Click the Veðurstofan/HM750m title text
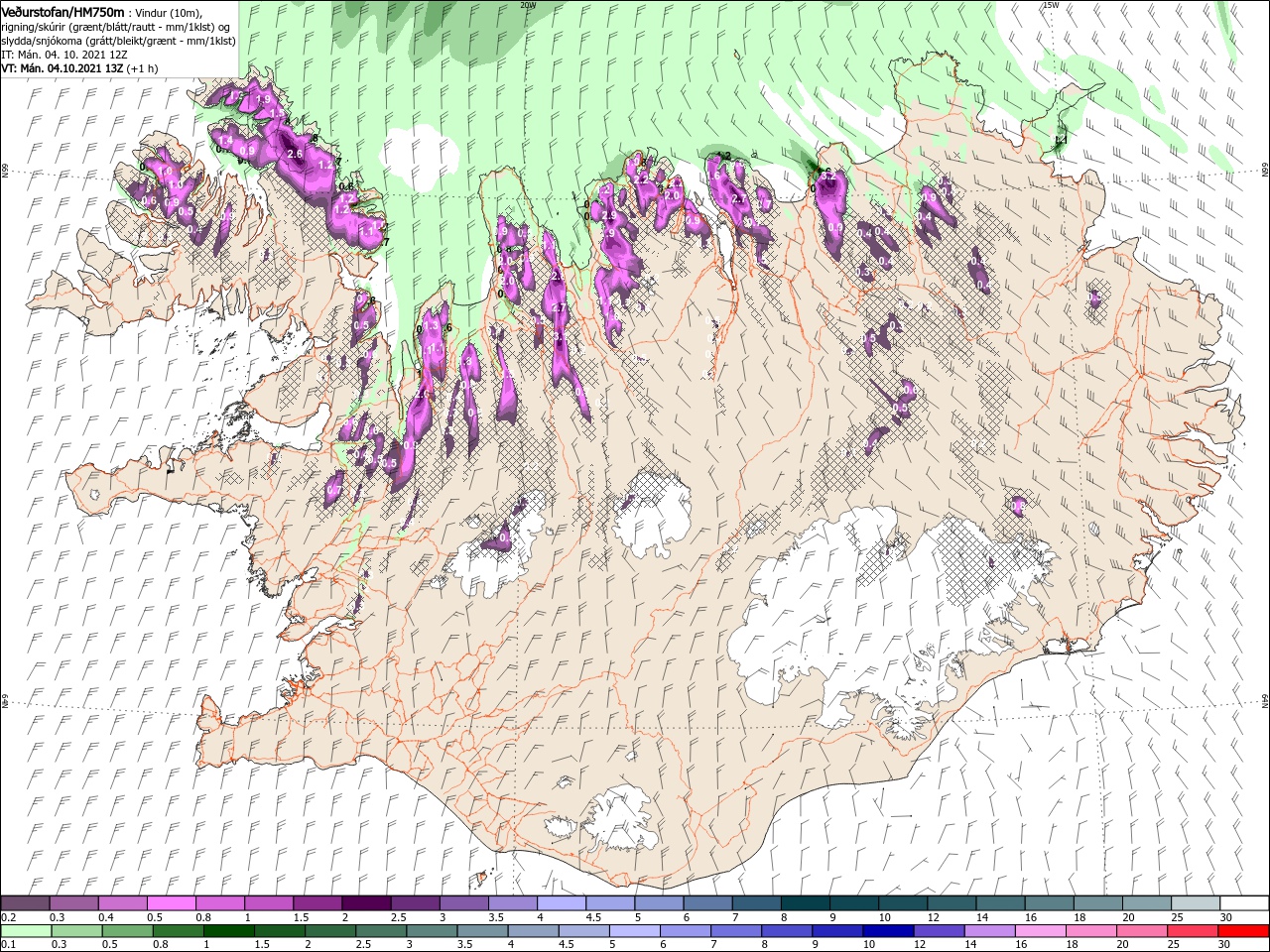 coord(63,11)
